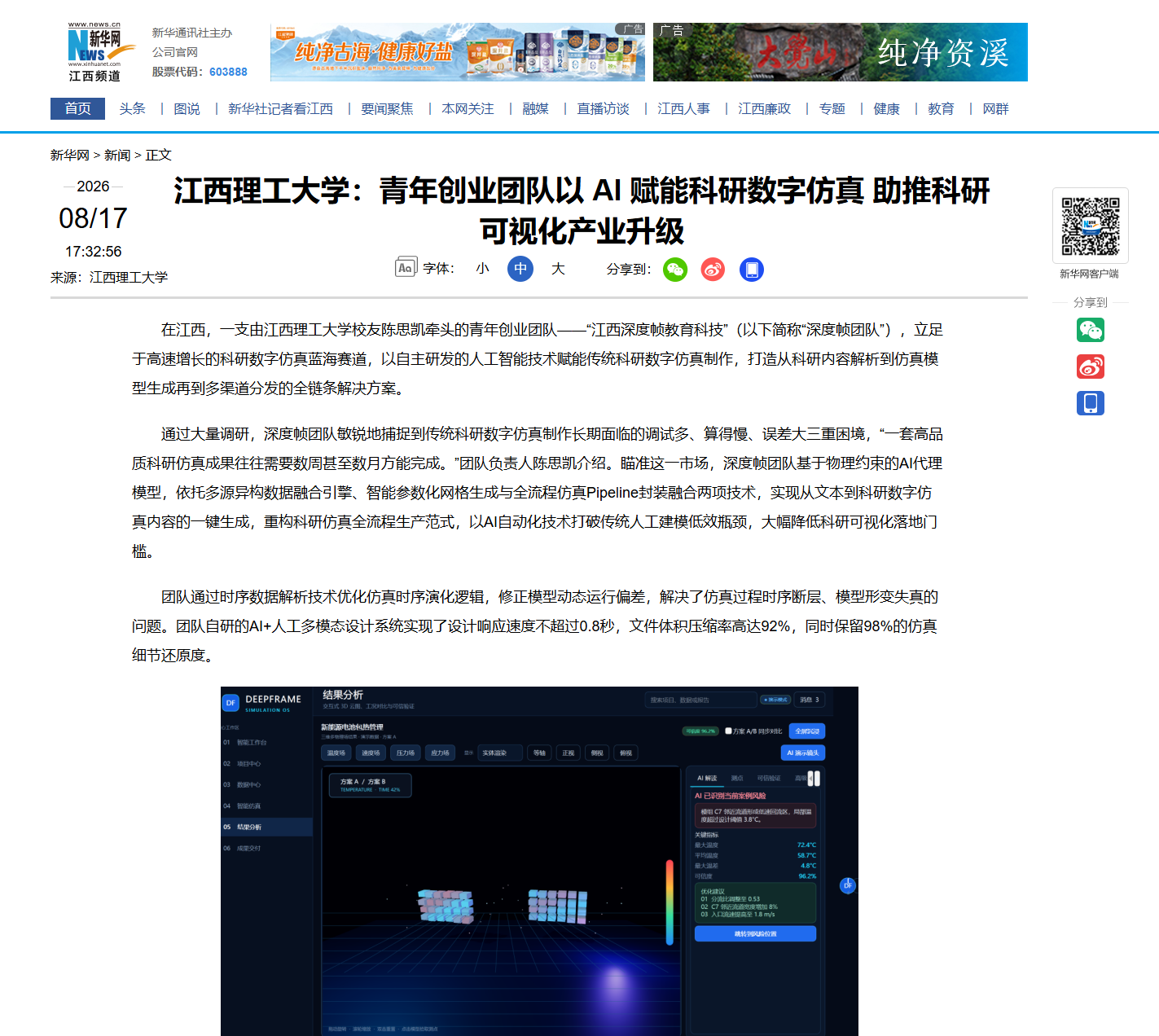Click the Xinhua client QR code

pyautogui.click(x=1091, y=226)
